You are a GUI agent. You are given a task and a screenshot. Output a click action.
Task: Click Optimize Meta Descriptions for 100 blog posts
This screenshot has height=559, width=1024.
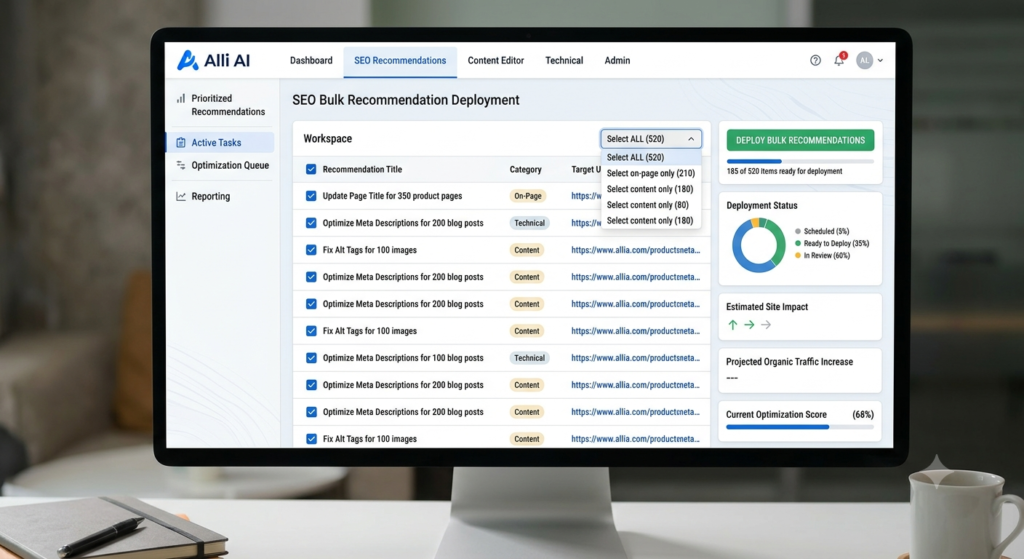click(403, 358)
